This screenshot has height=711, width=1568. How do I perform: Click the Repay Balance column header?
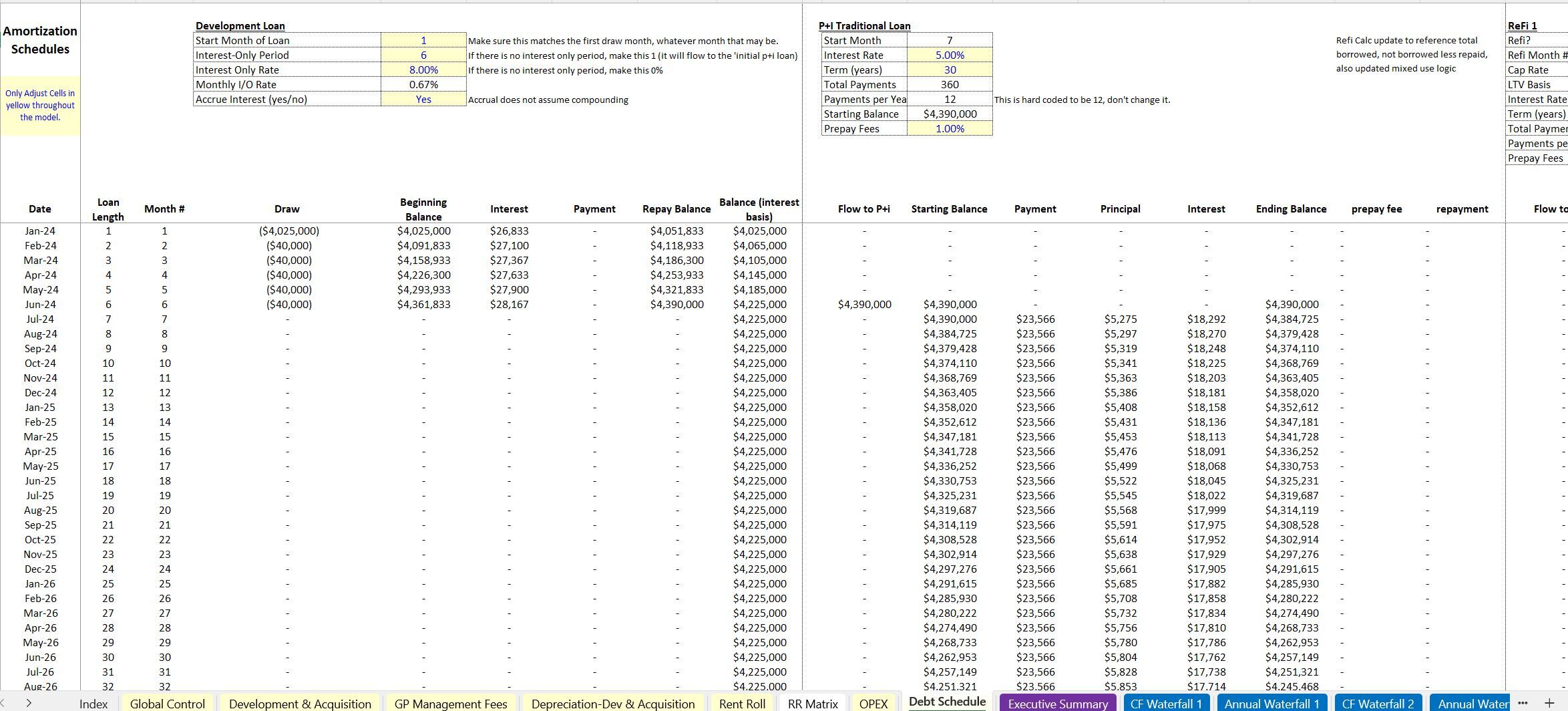[676, 209]
